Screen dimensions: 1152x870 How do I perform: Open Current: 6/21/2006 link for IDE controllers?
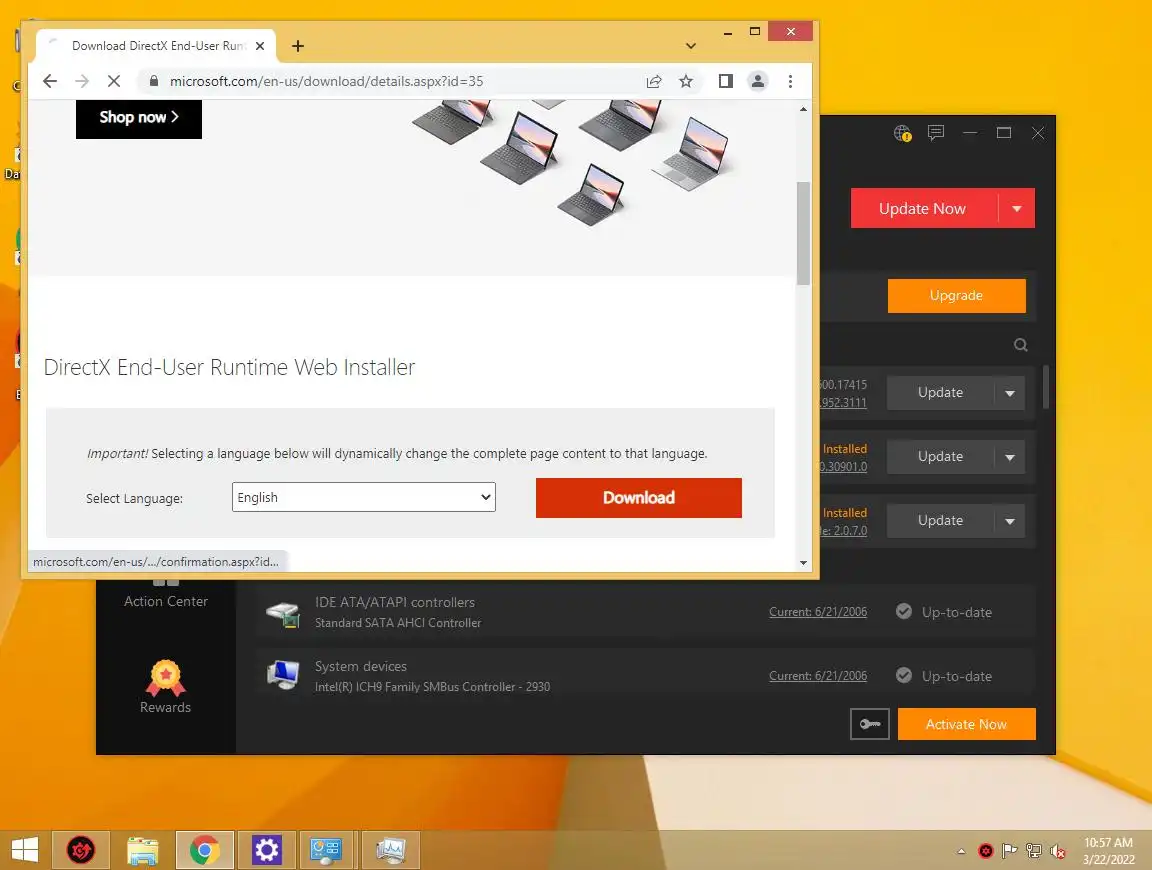pos(818,611)
